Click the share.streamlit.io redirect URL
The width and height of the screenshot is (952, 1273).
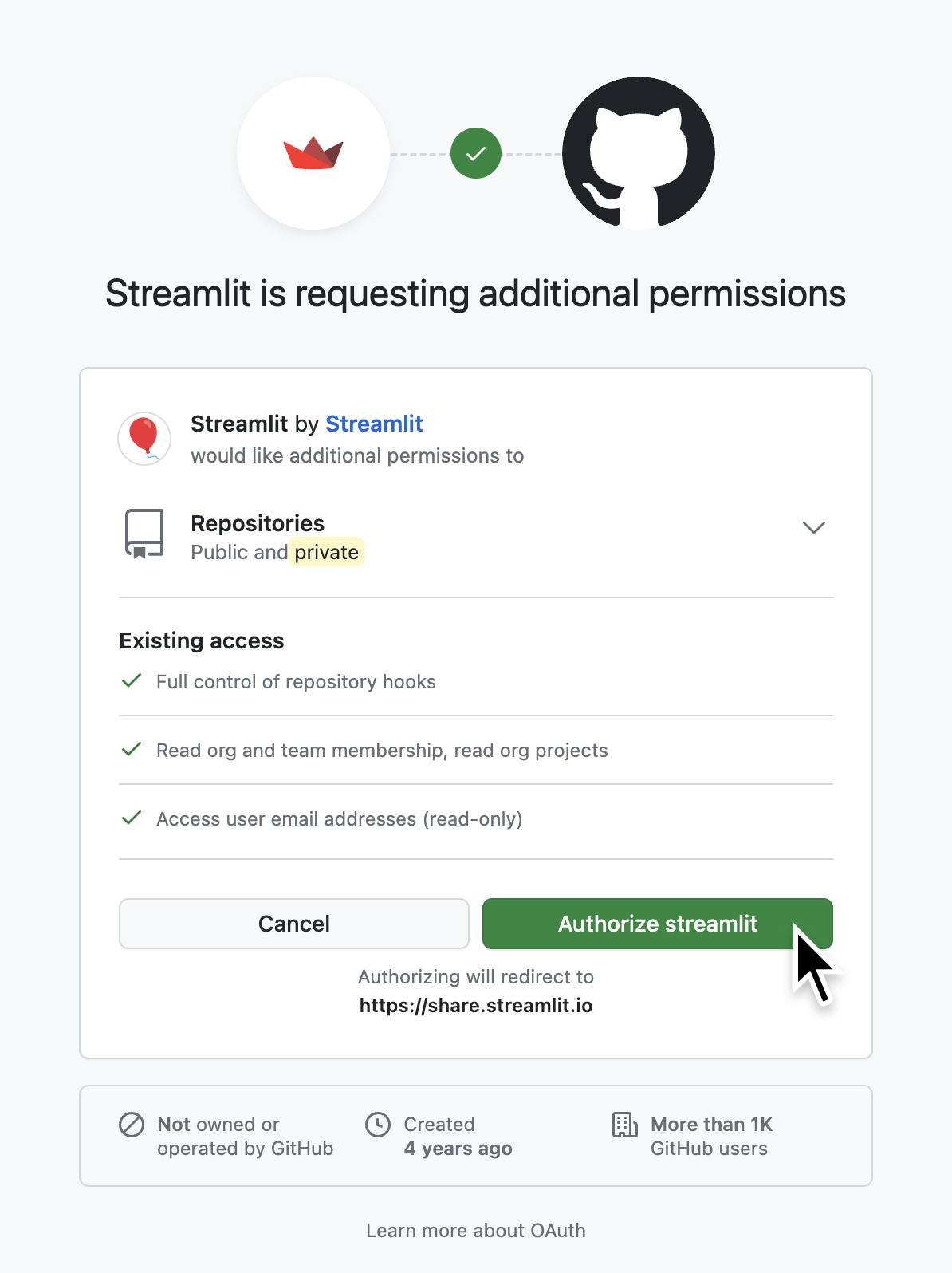(476, 1006)
